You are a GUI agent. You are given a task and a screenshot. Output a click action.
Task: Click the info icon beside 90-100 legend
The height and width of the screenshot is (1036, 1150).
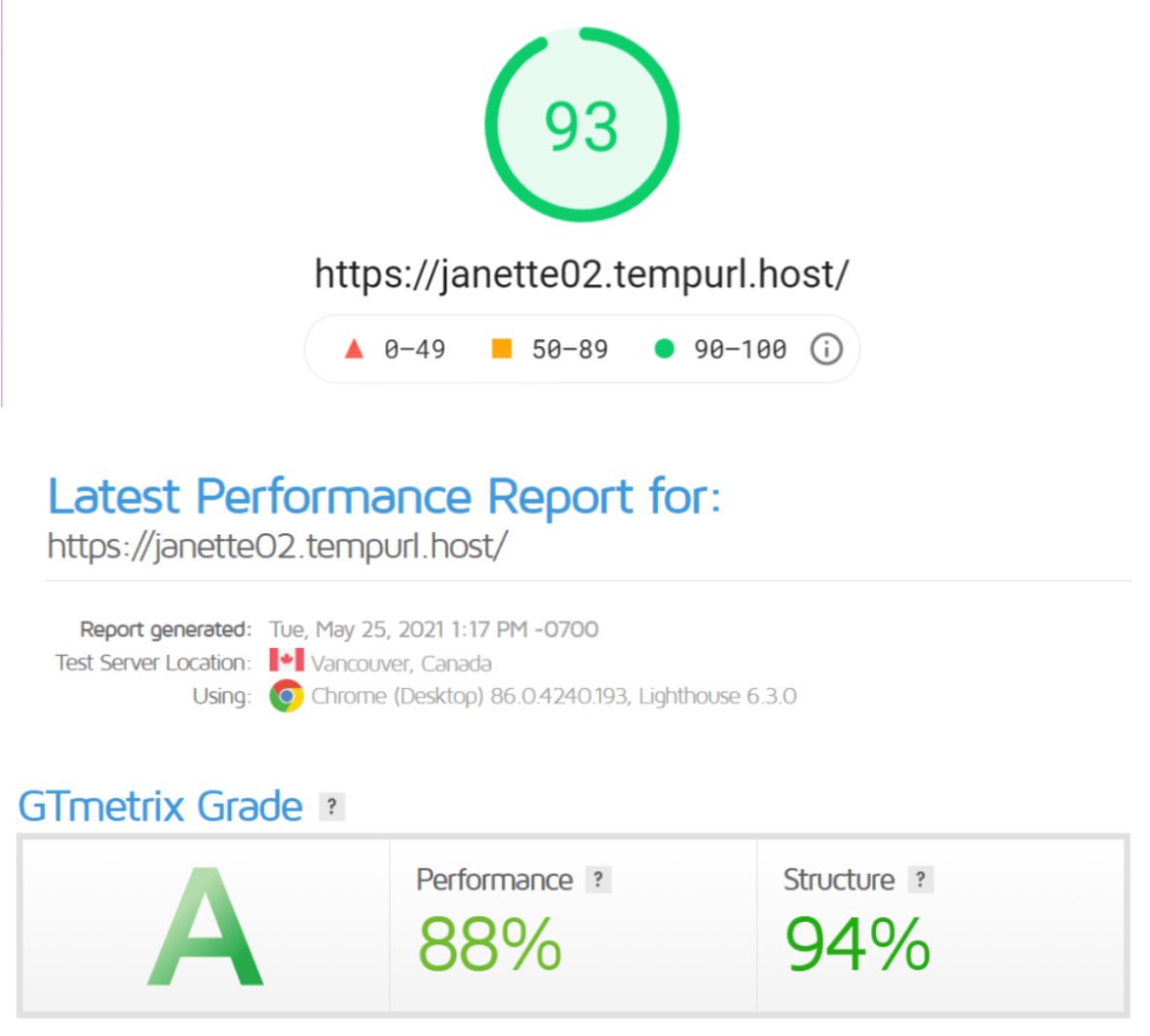click(x=825, y=349)
